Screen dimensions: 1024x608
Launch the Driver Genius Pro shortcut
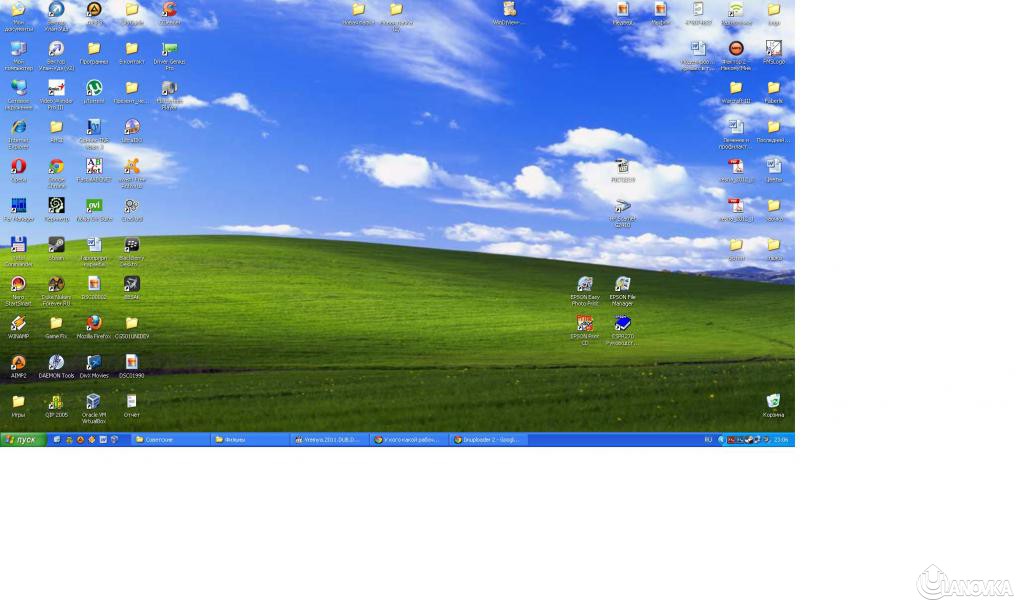click(170, 56)
